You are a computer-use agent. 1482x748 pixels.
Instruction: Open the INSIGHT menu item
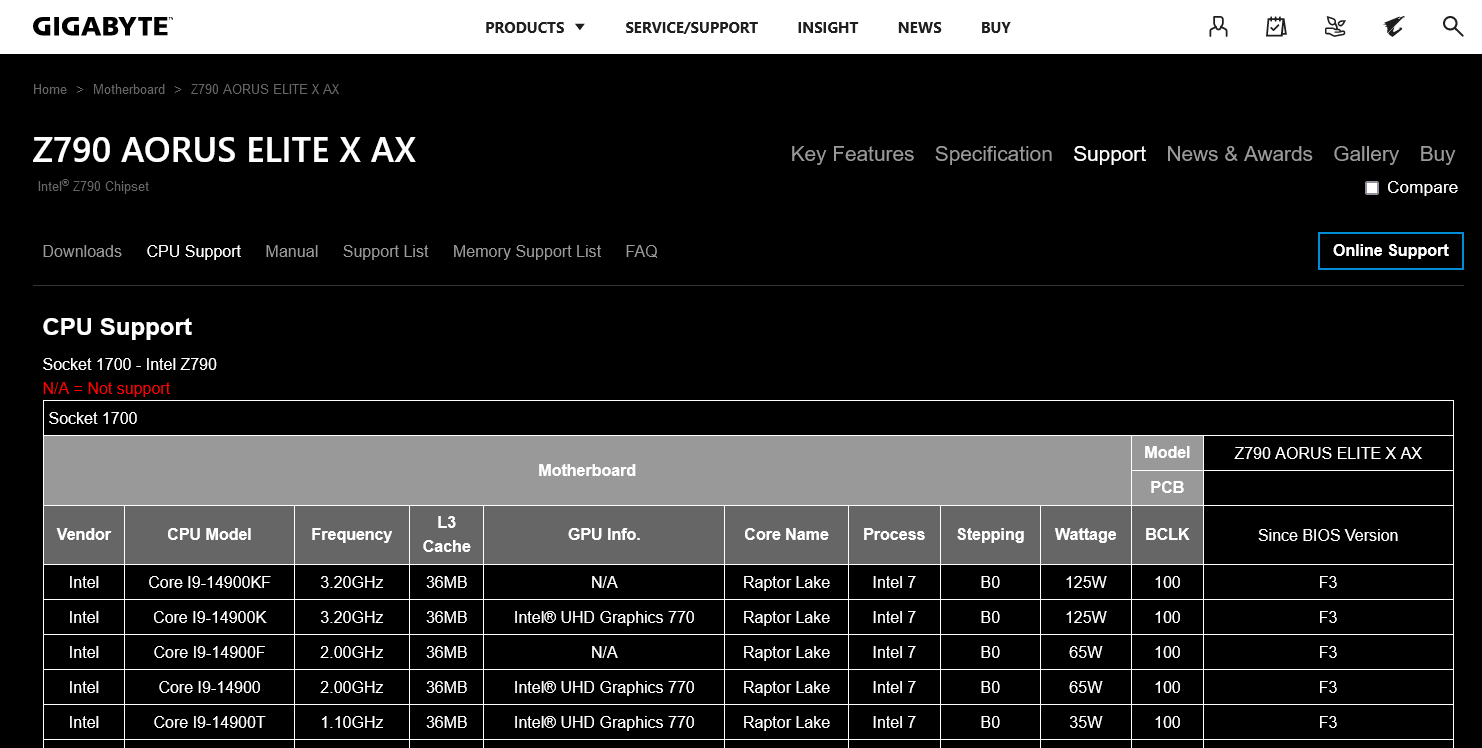pos(827,28)
